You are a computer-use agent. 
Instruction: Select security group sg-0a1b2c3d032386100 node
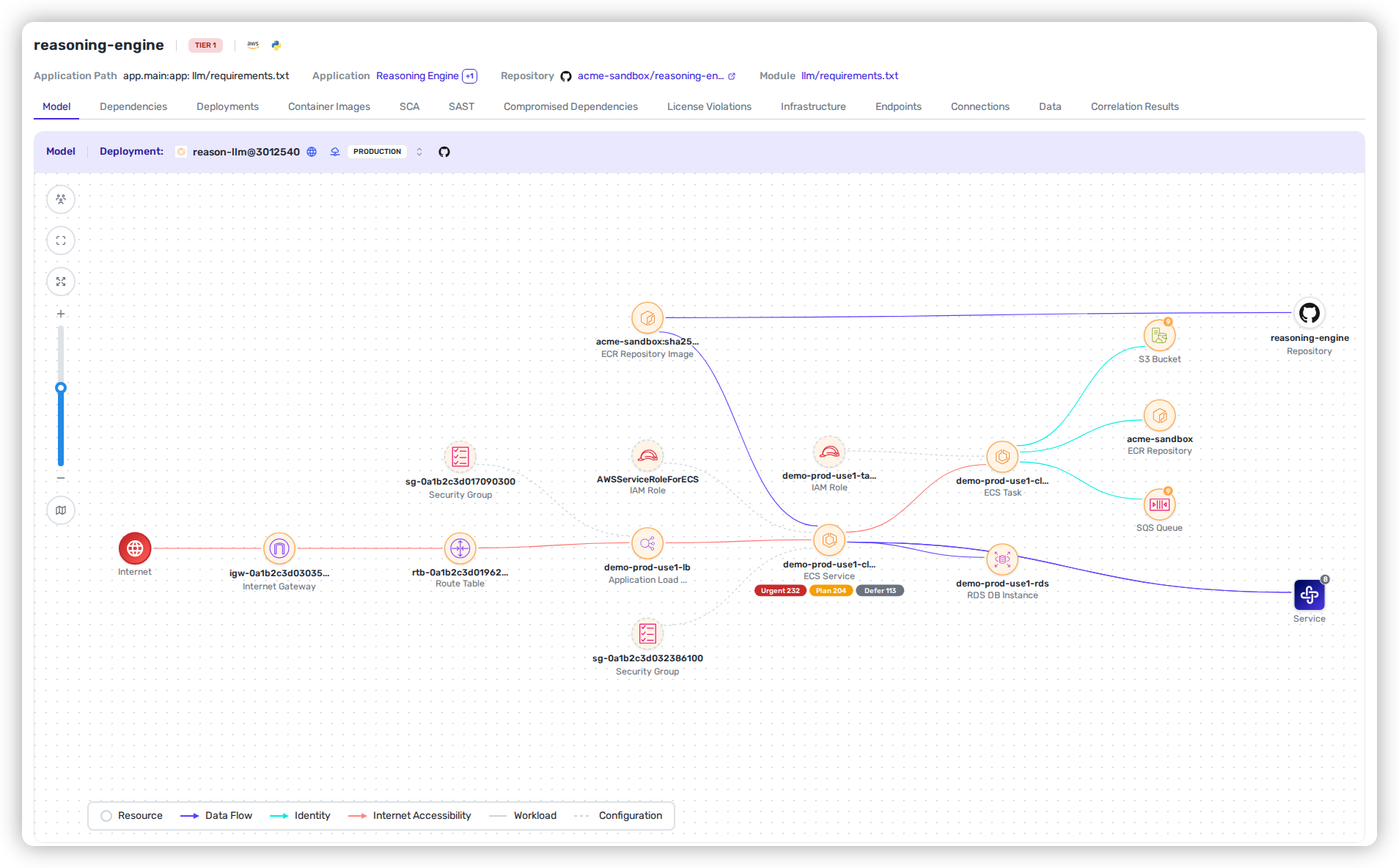647,633
